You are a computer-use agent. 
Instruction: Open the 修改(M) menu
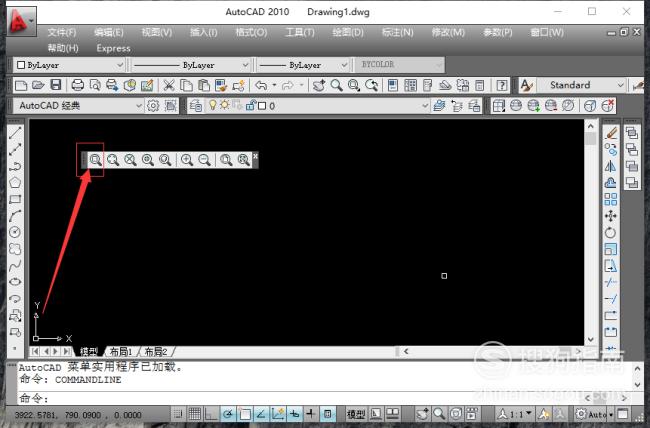point(448,32)
